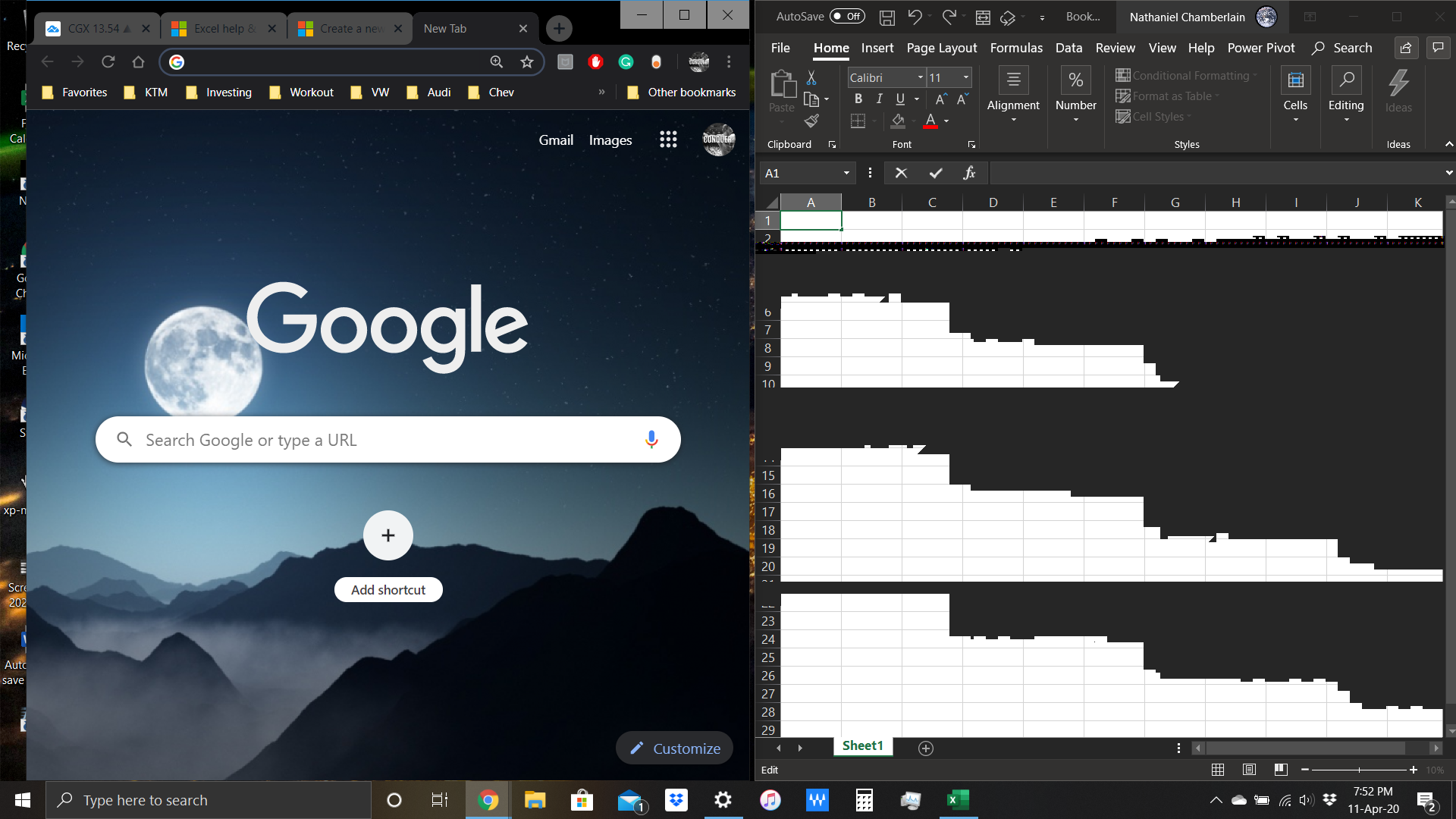Switch to the Page Layout tab
Viewport: 1456px width, 819px height.
coord(942,48)
